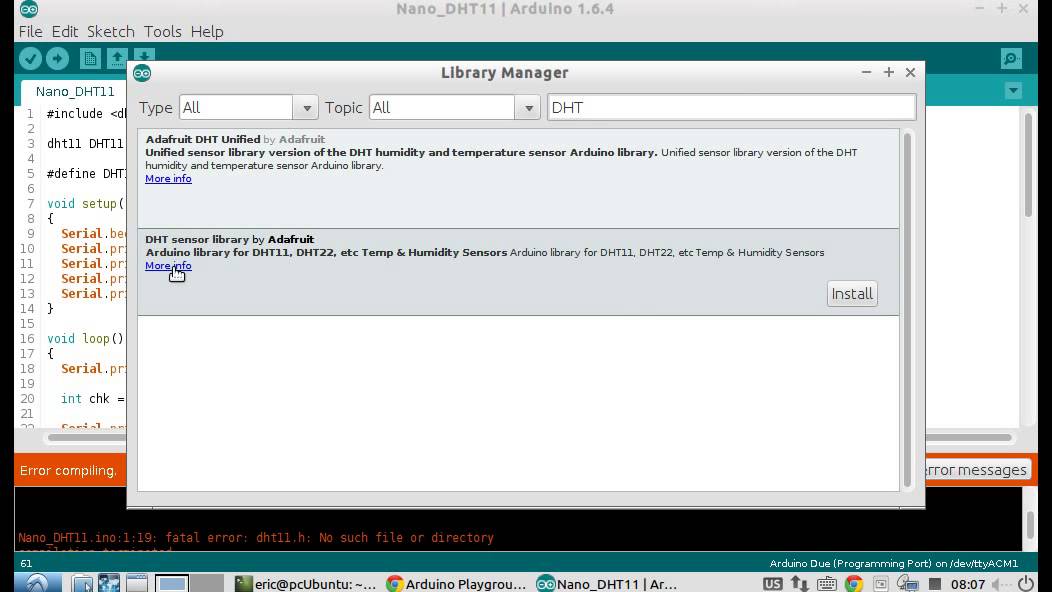The height and width of the screenshot is (592, 1052).
Task: Open the network transfer arrows tray icon
Action: tap(799, 583)
